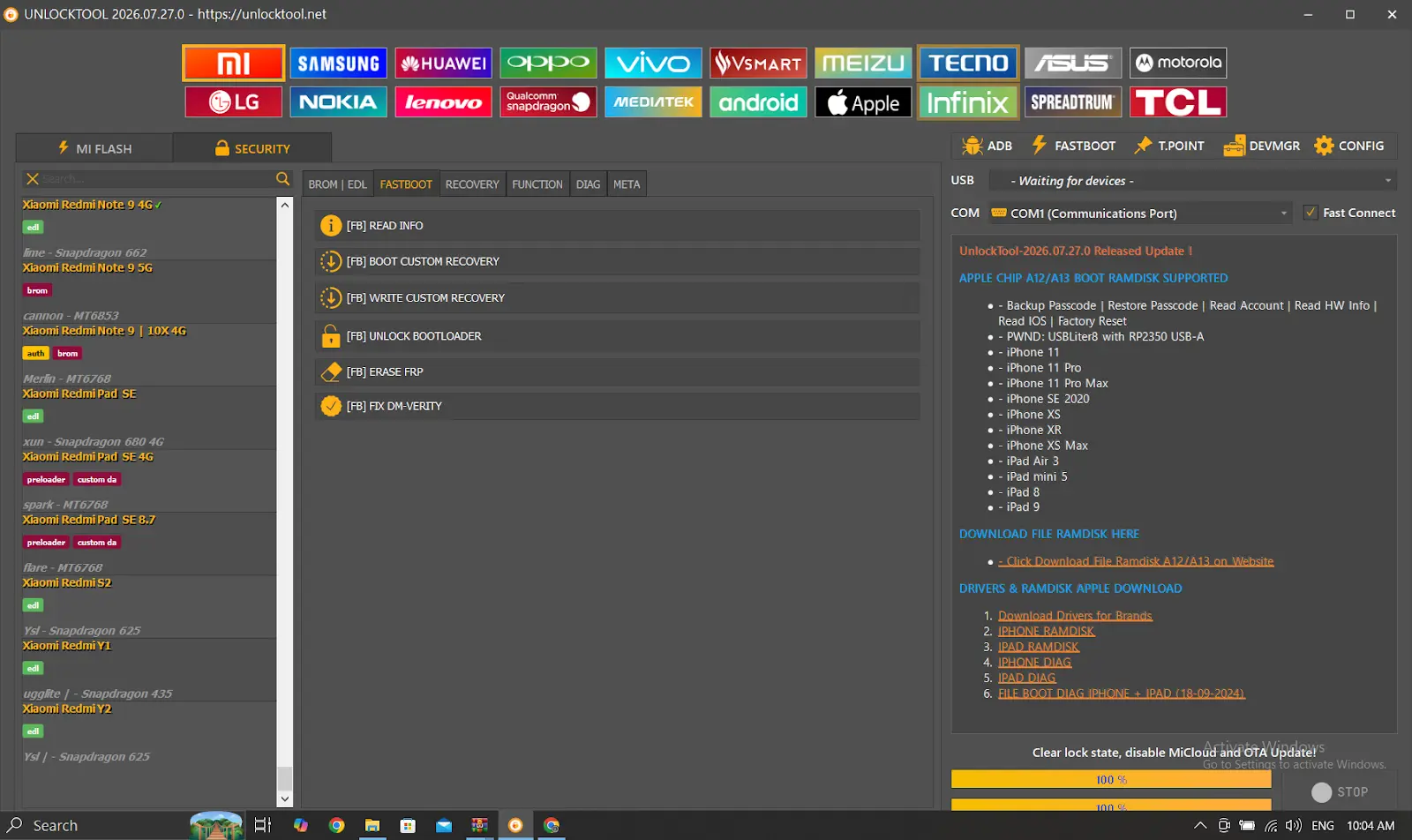The image size is (1412, 840).
Task: Choose the Motorola brand logo
Action: pyautogui.click(x=1178, y=63)
